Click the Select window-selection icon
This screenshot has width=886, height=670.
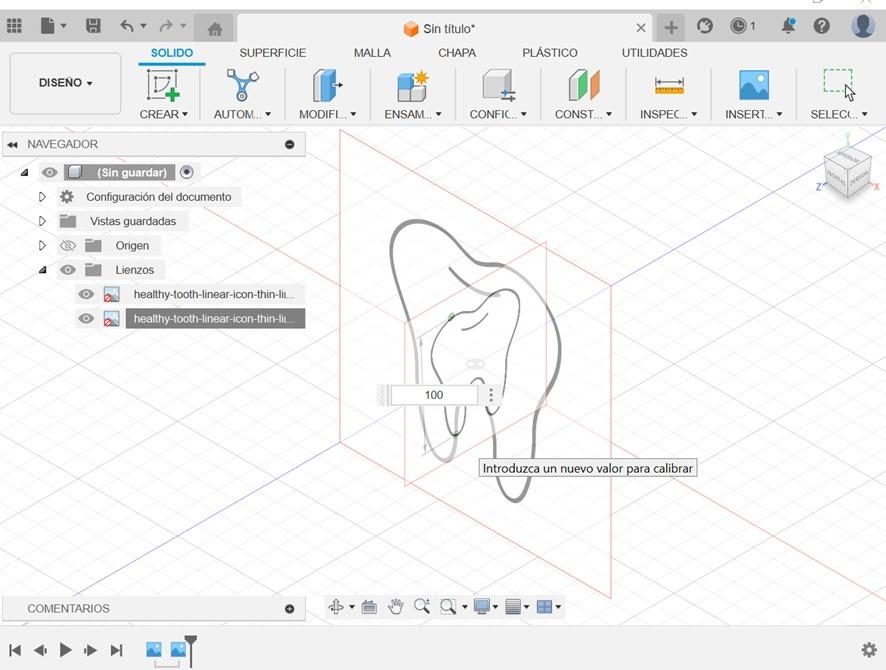[x=839, y=85]
